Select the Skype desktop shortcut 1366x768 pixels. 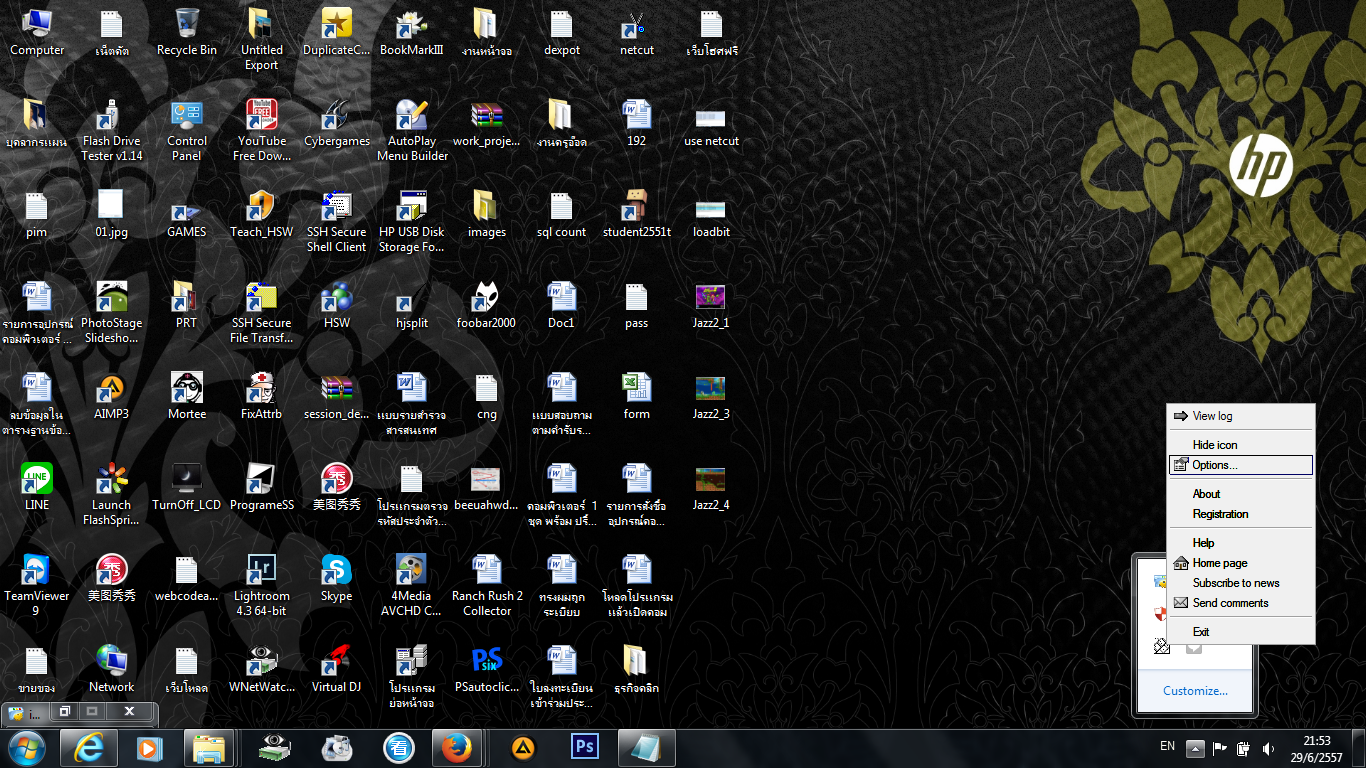(336, 578)
